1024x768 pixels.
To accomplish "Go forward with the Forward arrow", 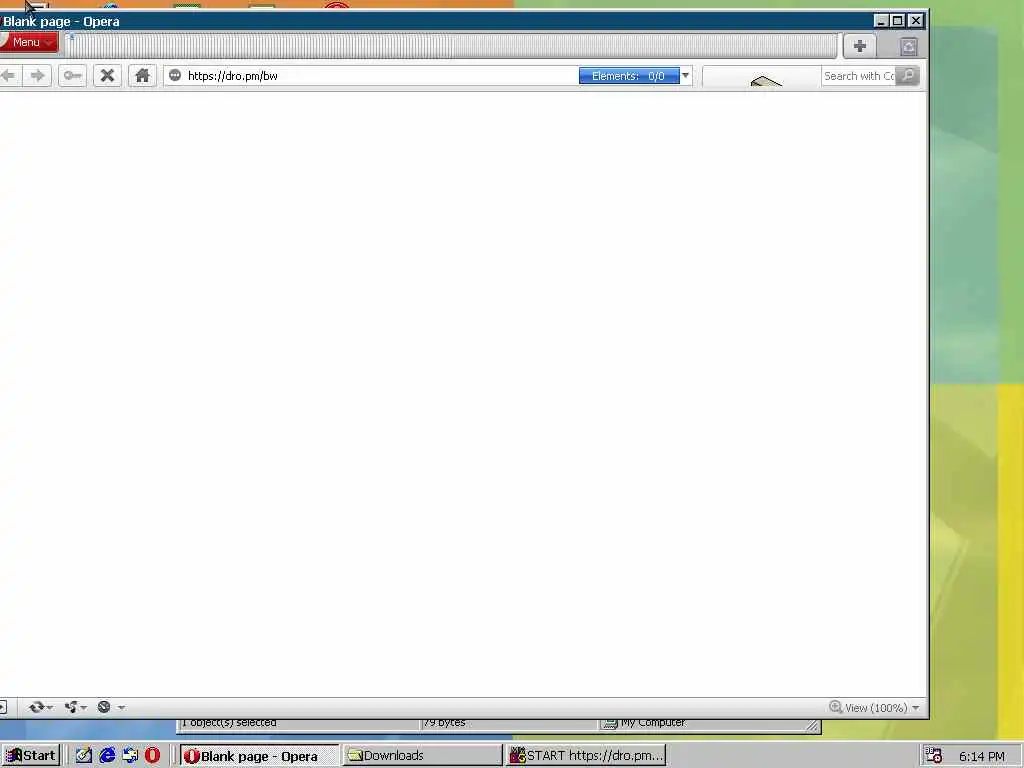I will pyautogui.click(x=38, y=76).
